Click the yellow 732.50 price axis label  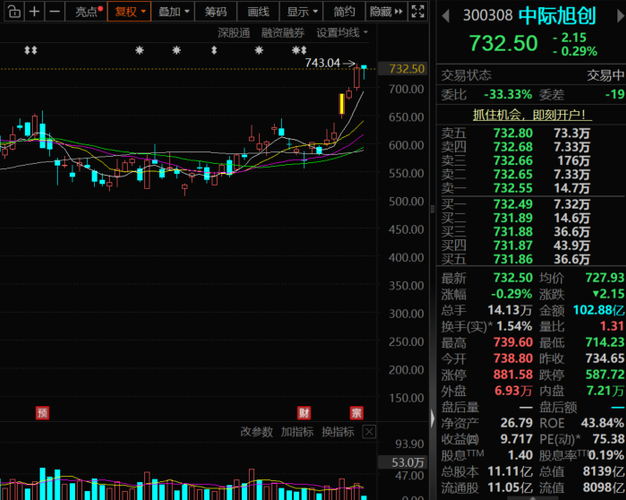pyautogui.click(x=403, y=69)
